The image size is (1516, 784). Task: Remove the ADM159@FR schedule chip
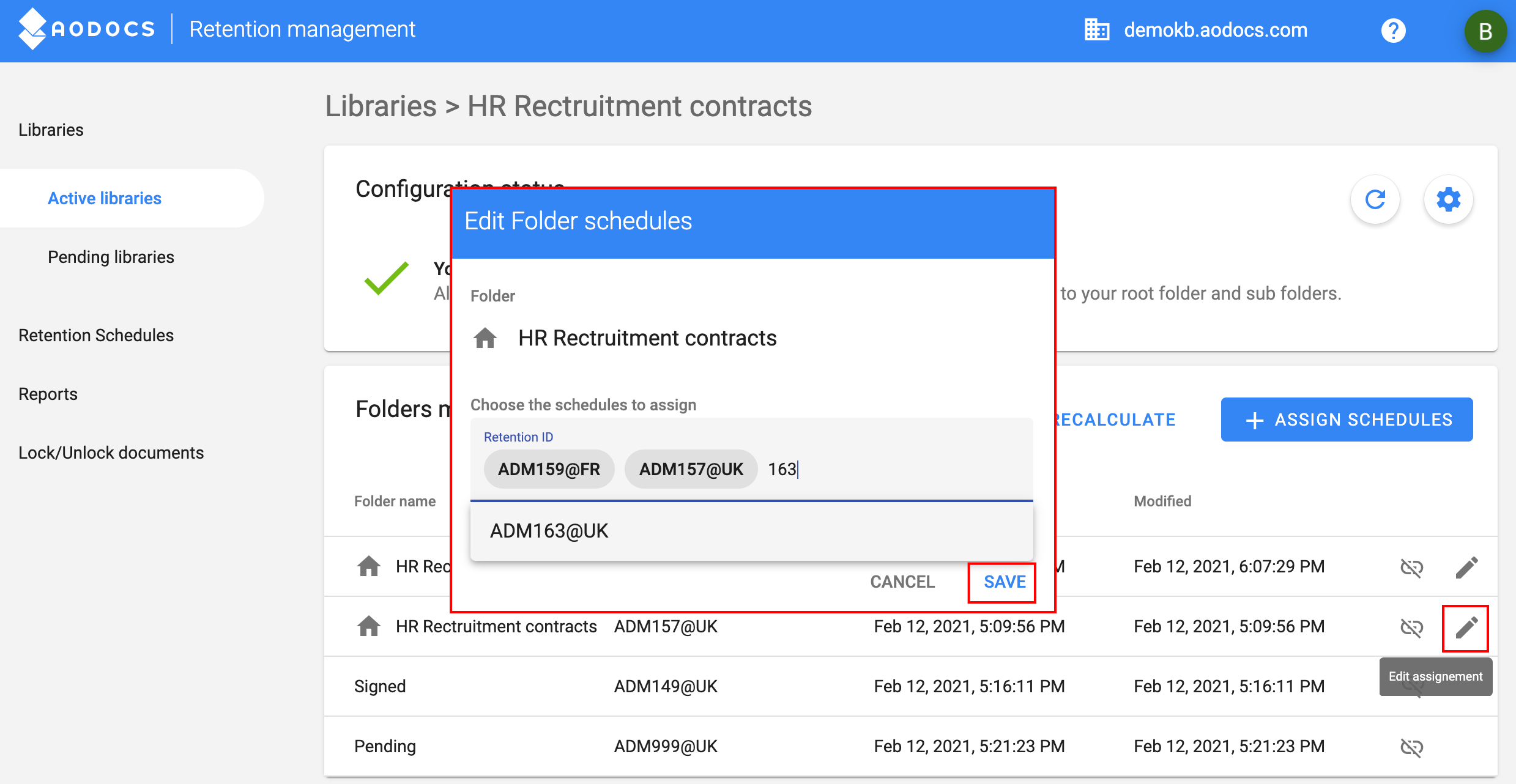[x=548, y=469]
